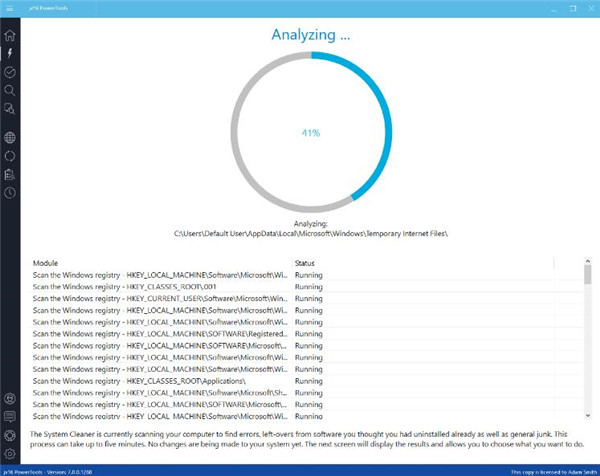Open the gear settings icon in sidebar
Image resolution: width=600 pixels, height=476 pixels.
tap(10, 453)
